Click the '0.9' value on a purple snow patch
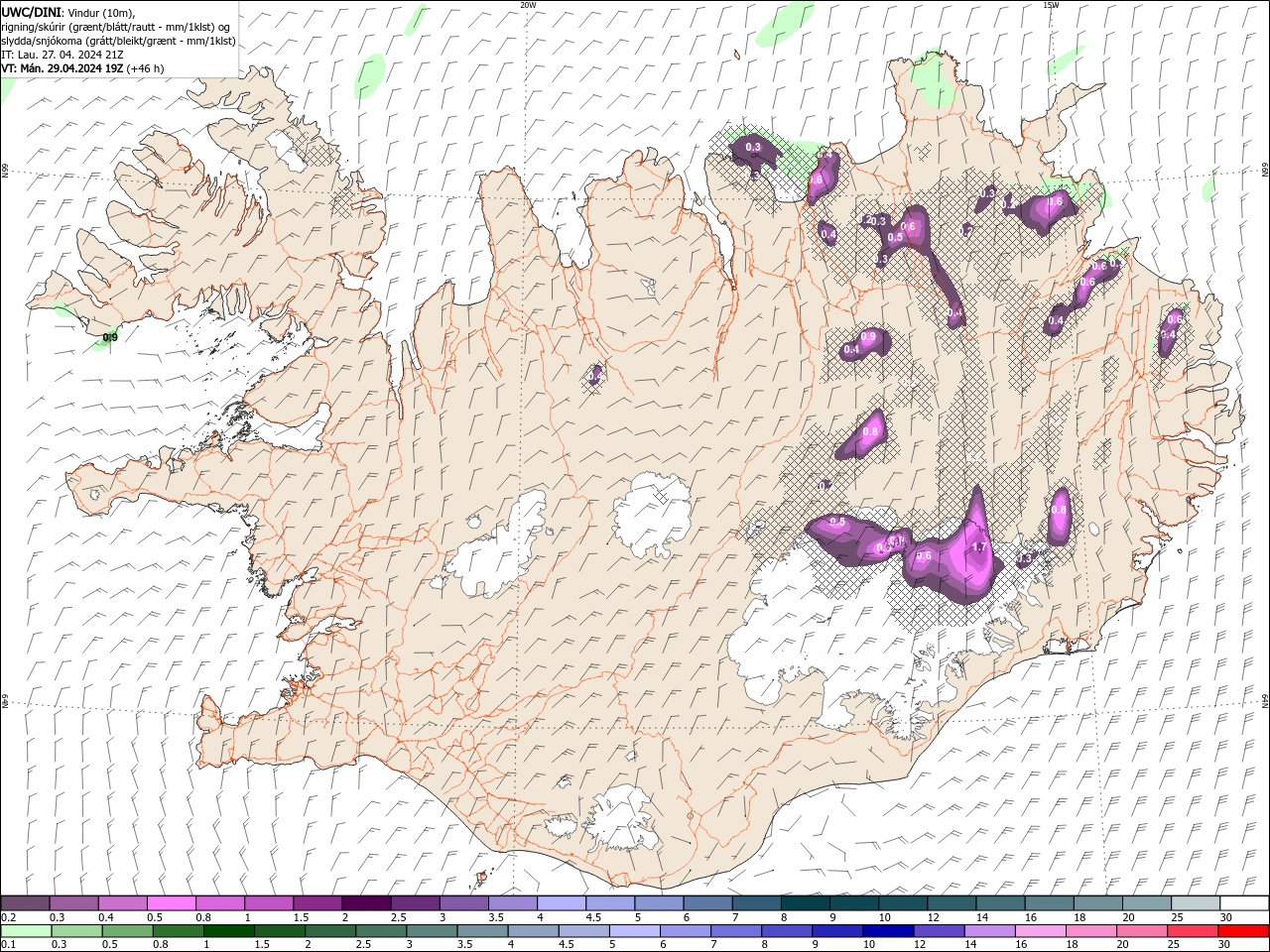 [868, 337]
